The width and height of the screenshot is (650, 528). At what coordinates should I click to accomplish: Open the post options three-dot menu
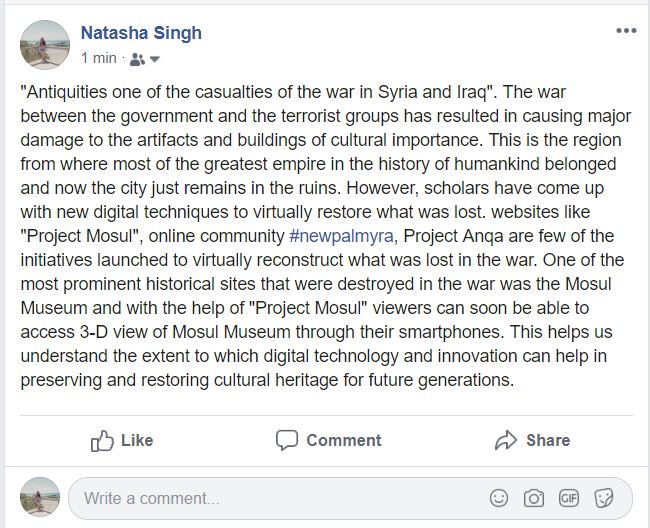pyautogui.click(x=626, y=31)
